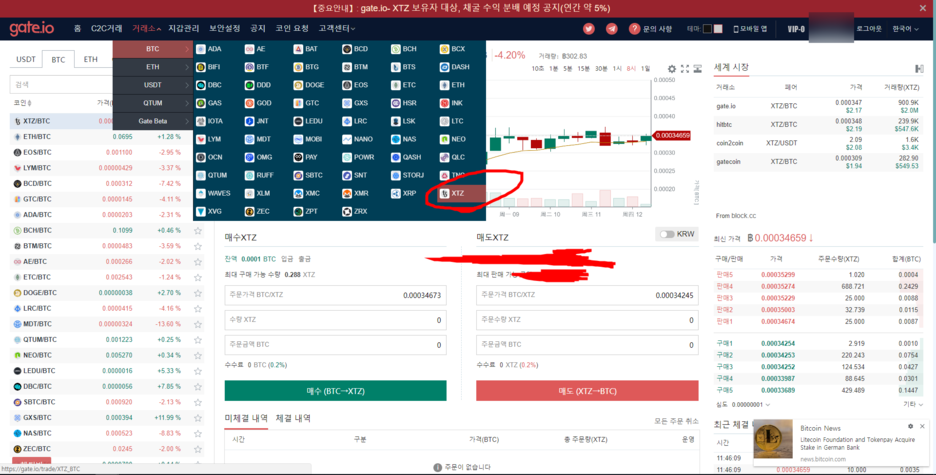Switch to ETH market tab
The height and width of the screenshot is (475, 936).
click(x=91, y=59)
